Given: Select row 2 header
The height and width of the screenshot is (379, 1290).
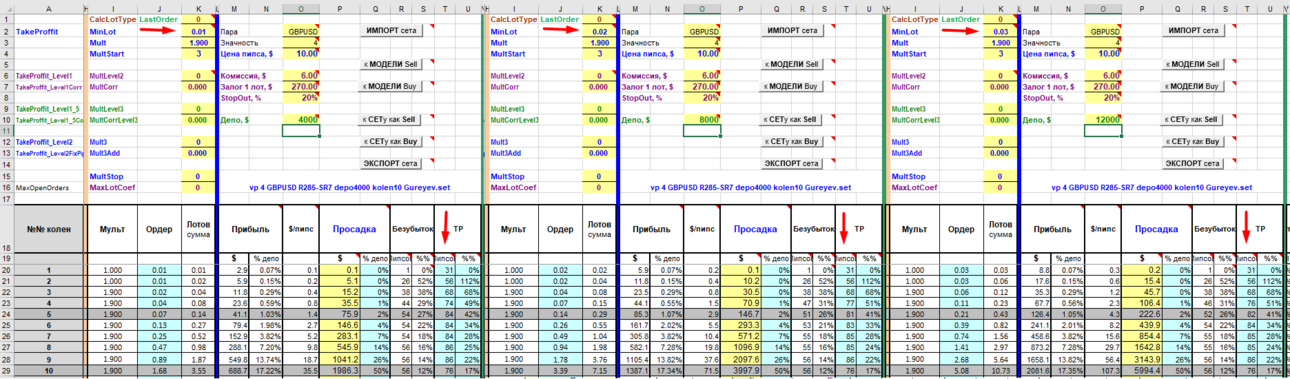Looking at the screenshot, I should 7,32.
